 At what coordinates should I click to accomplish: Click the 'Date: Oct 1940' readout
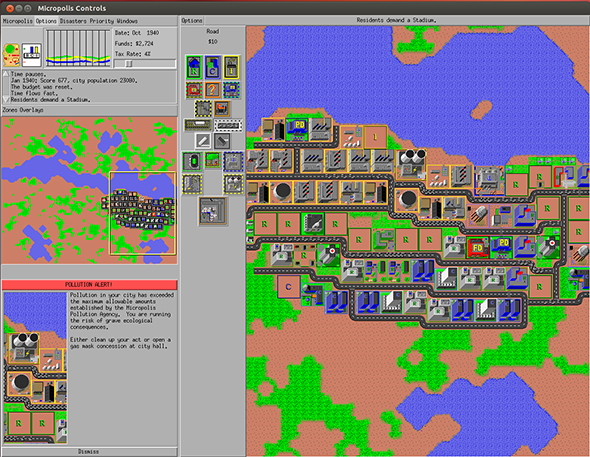pos(137,33)
